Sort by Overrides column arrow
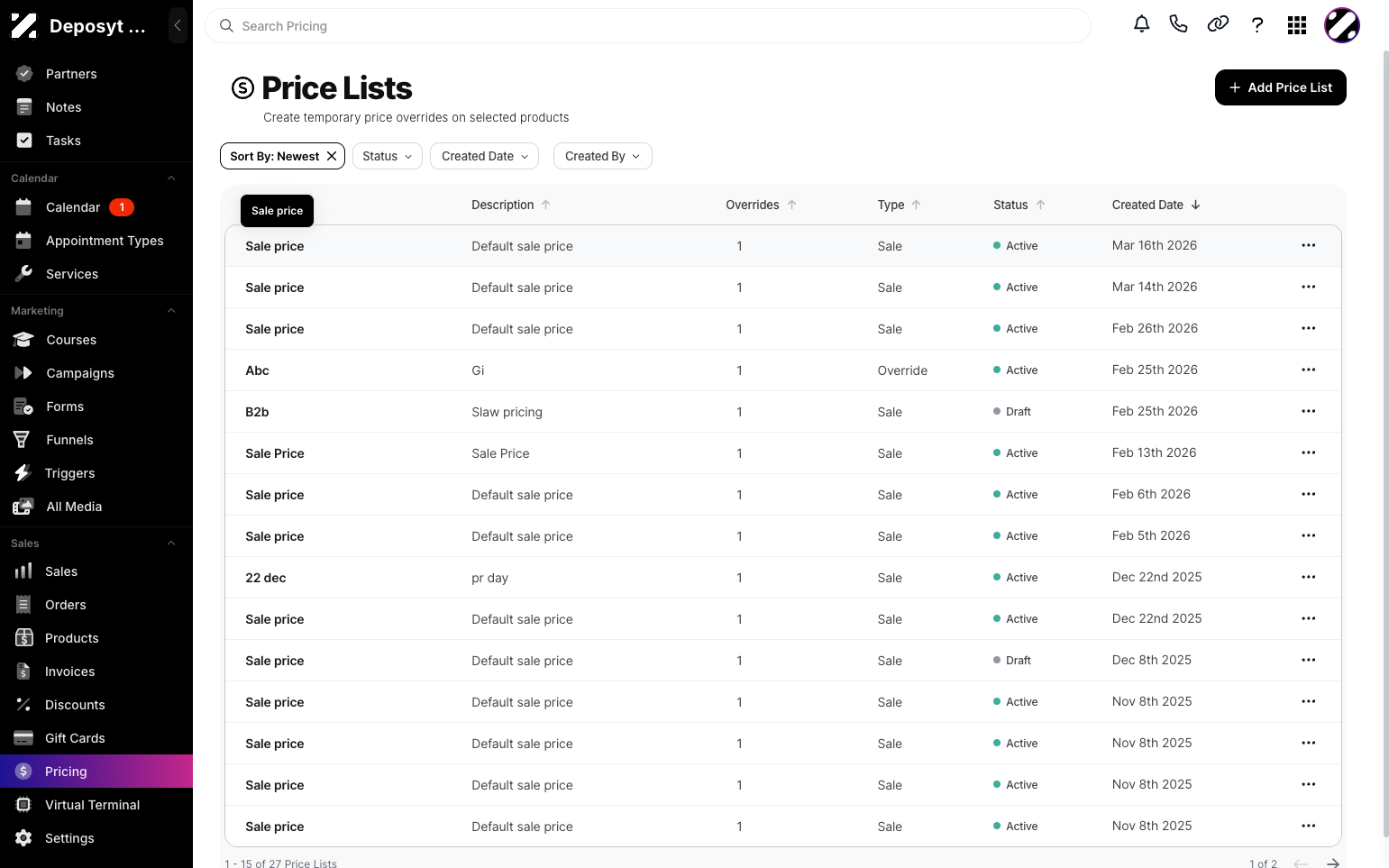This screenshot has height=868, width=1389. (x=792, y=205)
